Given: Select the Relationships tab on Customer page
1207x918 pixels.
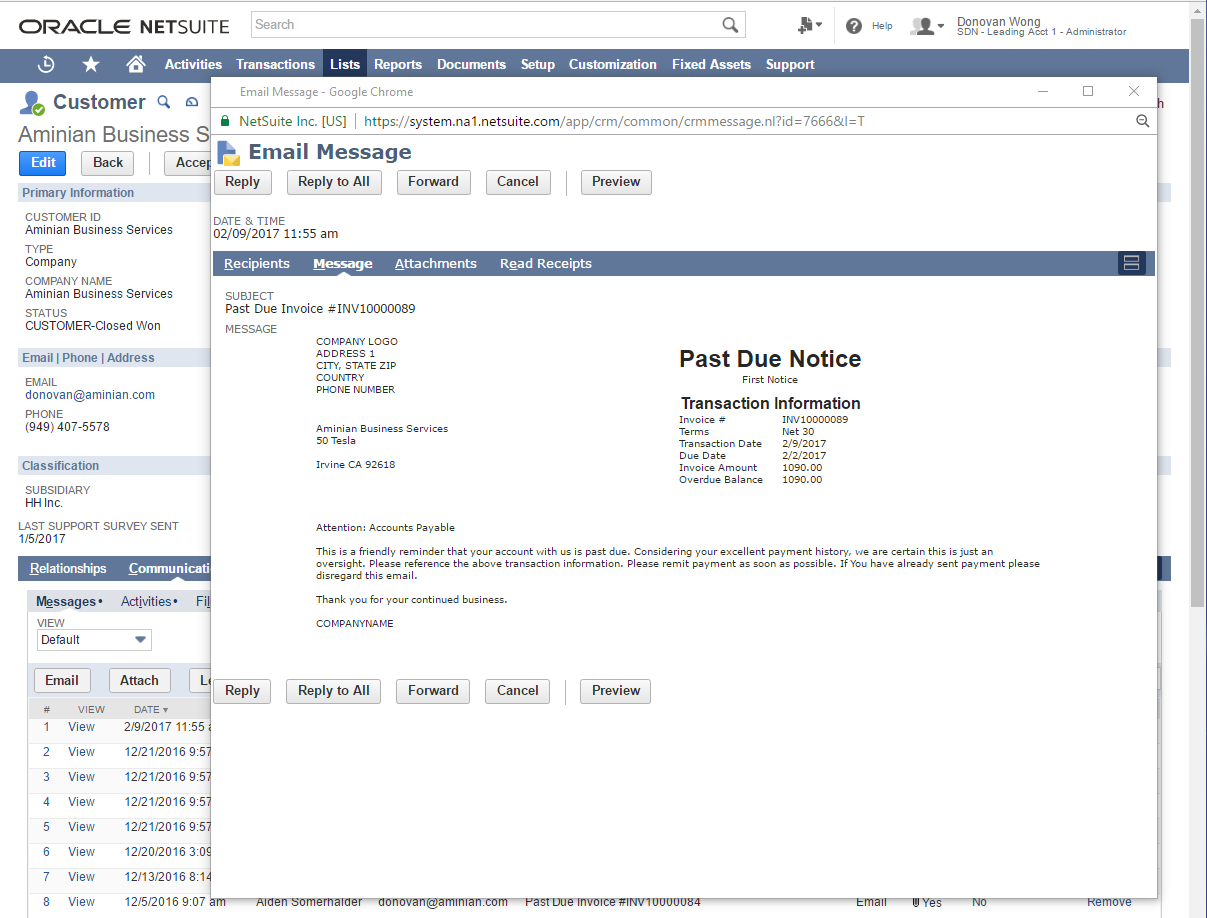Looking at the screenshot, I should (x=68, y=569).
